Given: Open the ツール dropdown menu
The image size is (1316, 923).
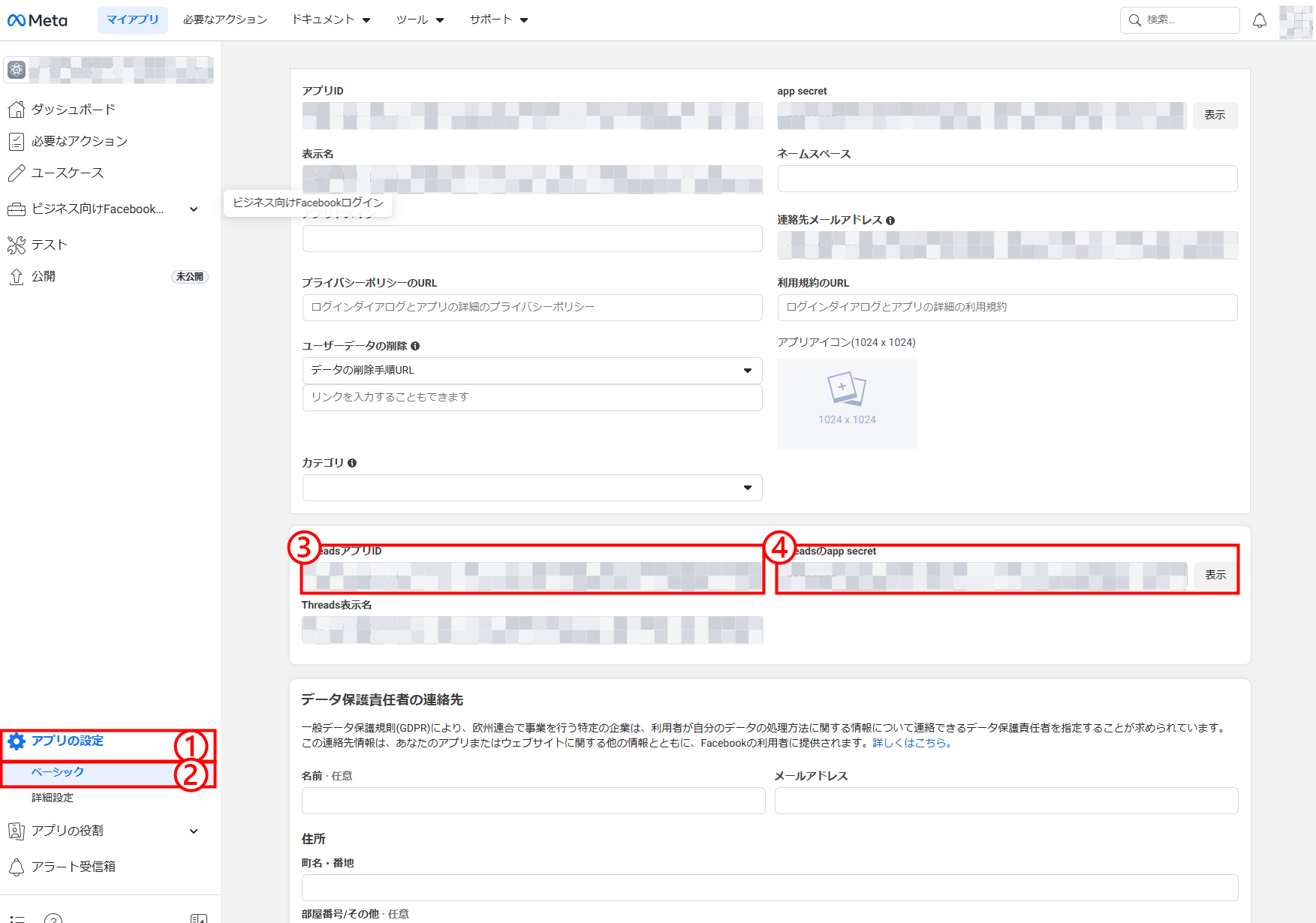Looking at the screenshot, I should (420, 20).
